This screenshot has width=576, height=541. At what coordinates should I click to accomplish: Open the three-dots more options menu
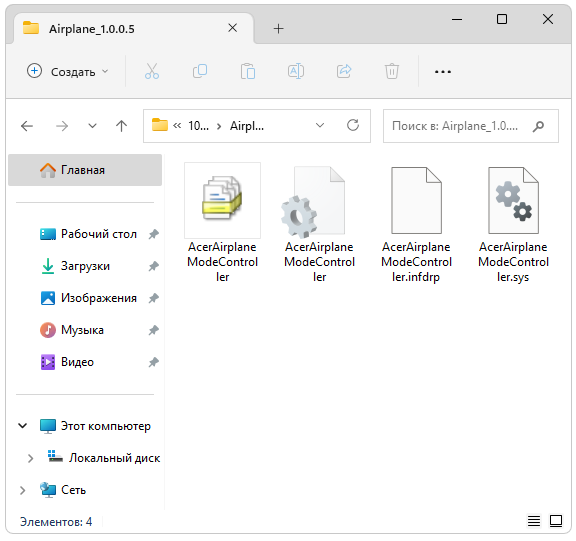point(443,72)
